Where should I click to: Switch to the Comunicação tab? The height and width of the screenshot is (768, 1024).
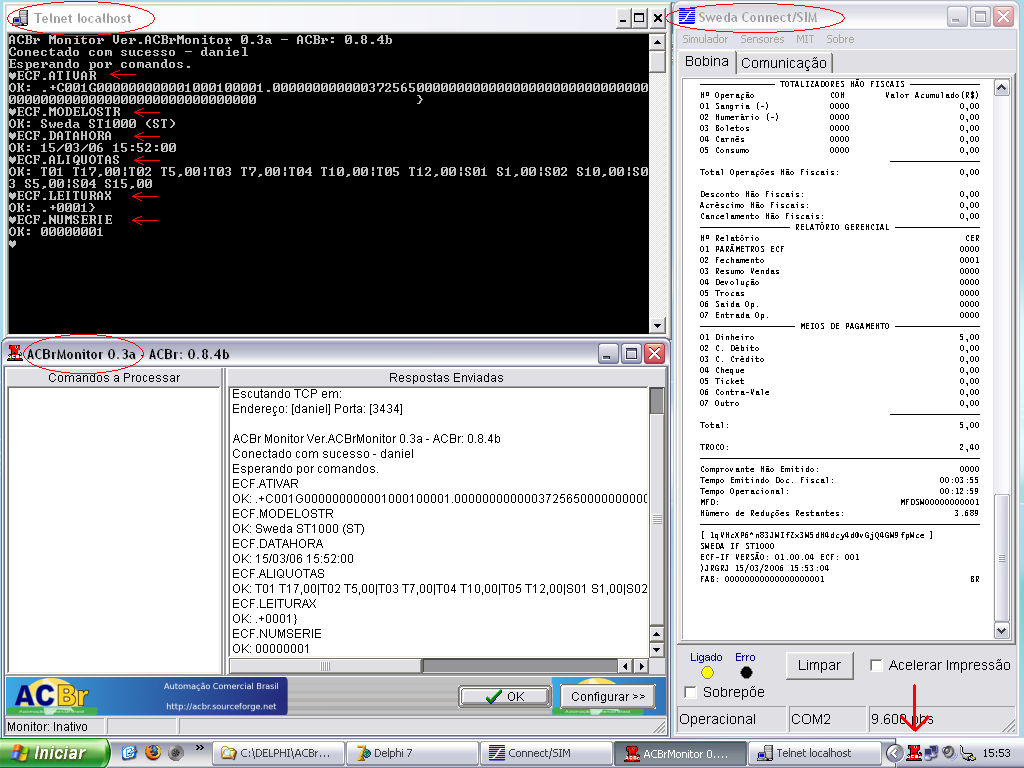[783, 63]
